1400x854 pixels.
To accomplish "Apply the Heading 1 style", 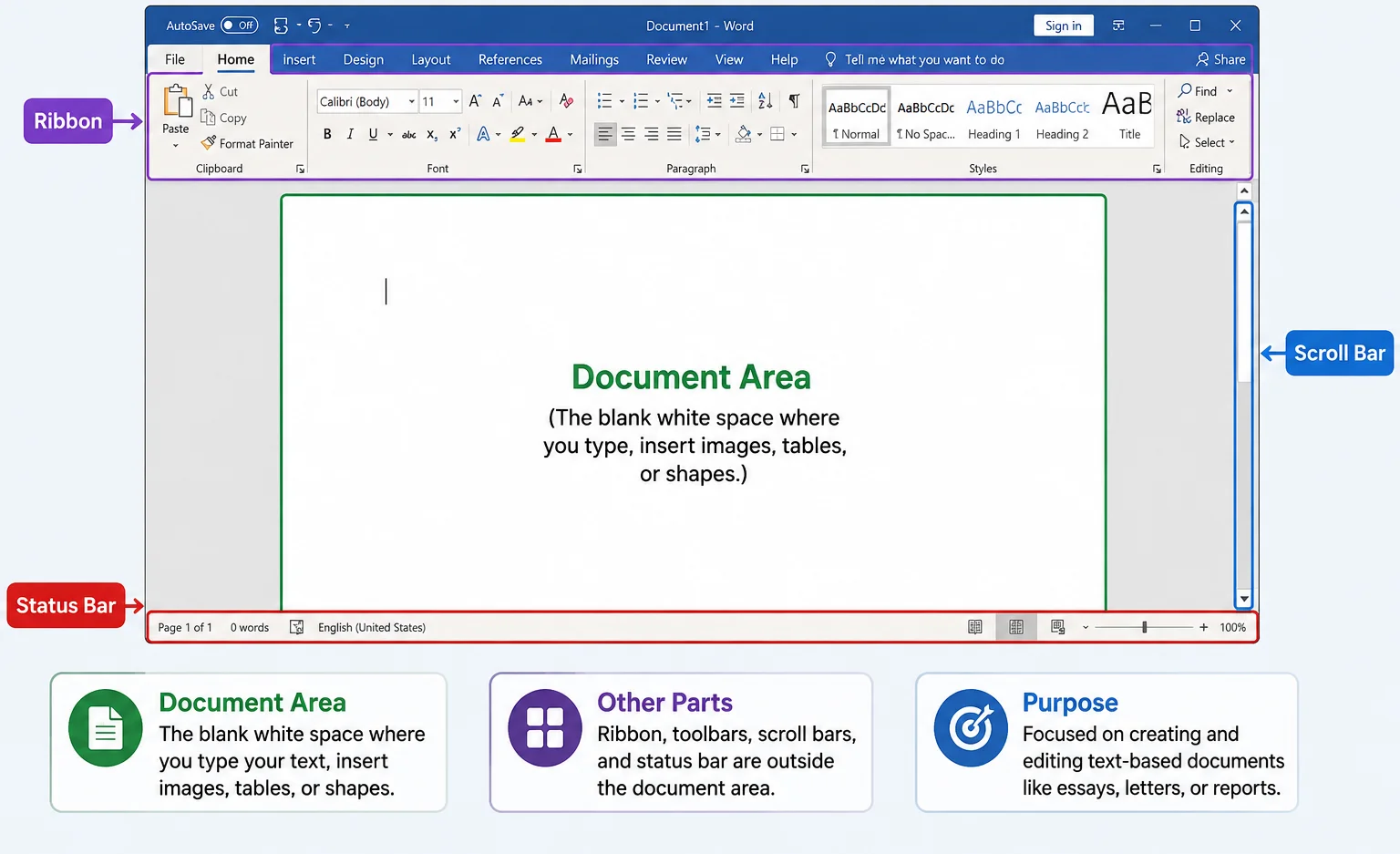I will (x=994, y=118).
